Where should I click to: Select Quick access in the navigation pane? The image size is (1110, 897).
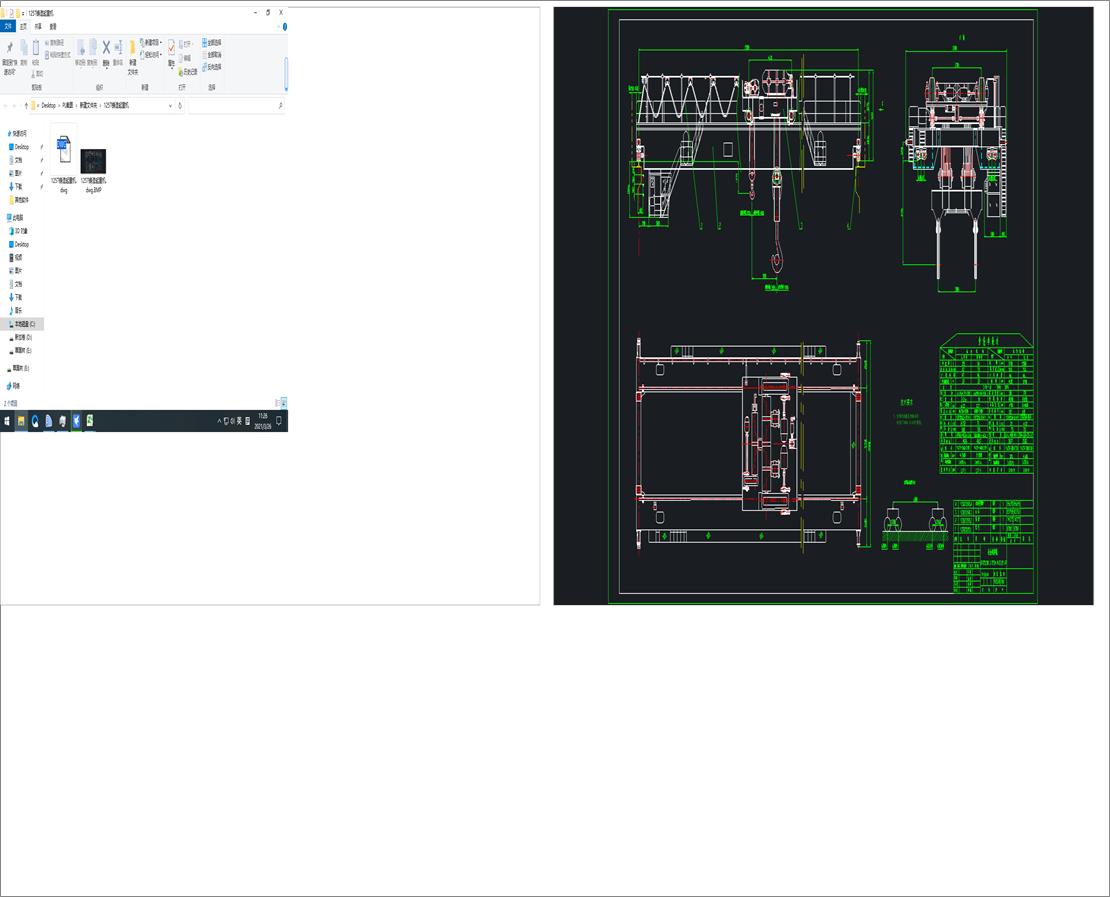click(x=17, y=133)
